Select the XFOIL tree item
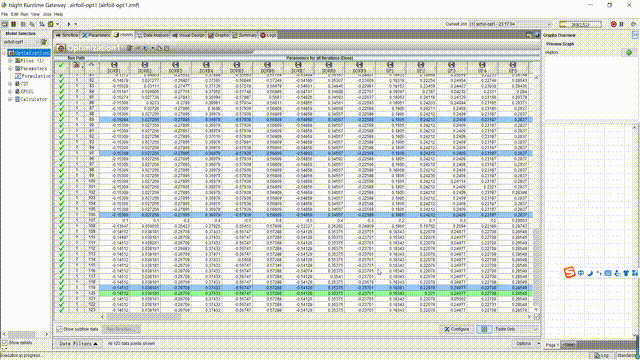 [24, 91]
